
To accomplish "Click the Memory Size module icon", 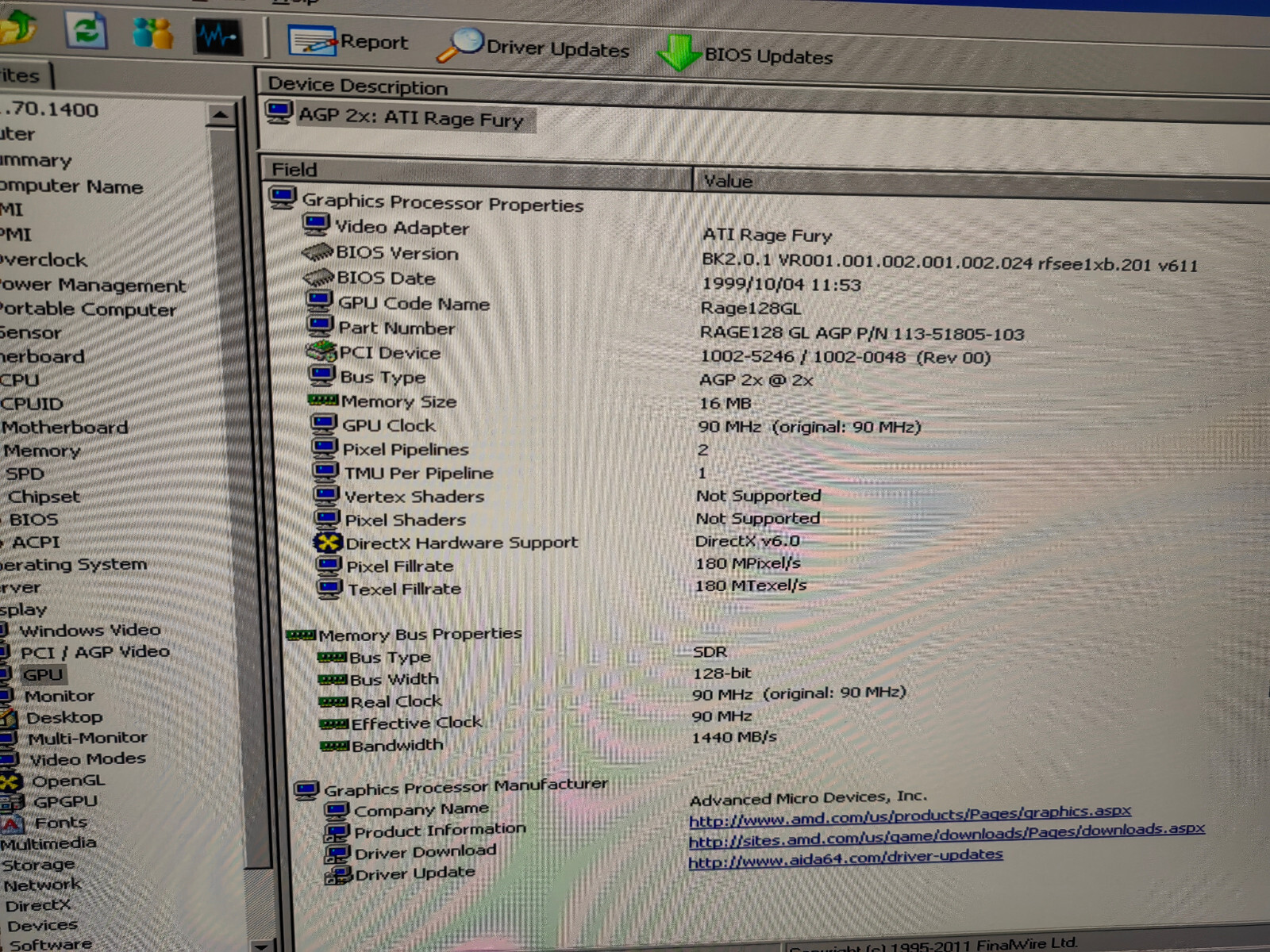I will click(x=323, y=400).
